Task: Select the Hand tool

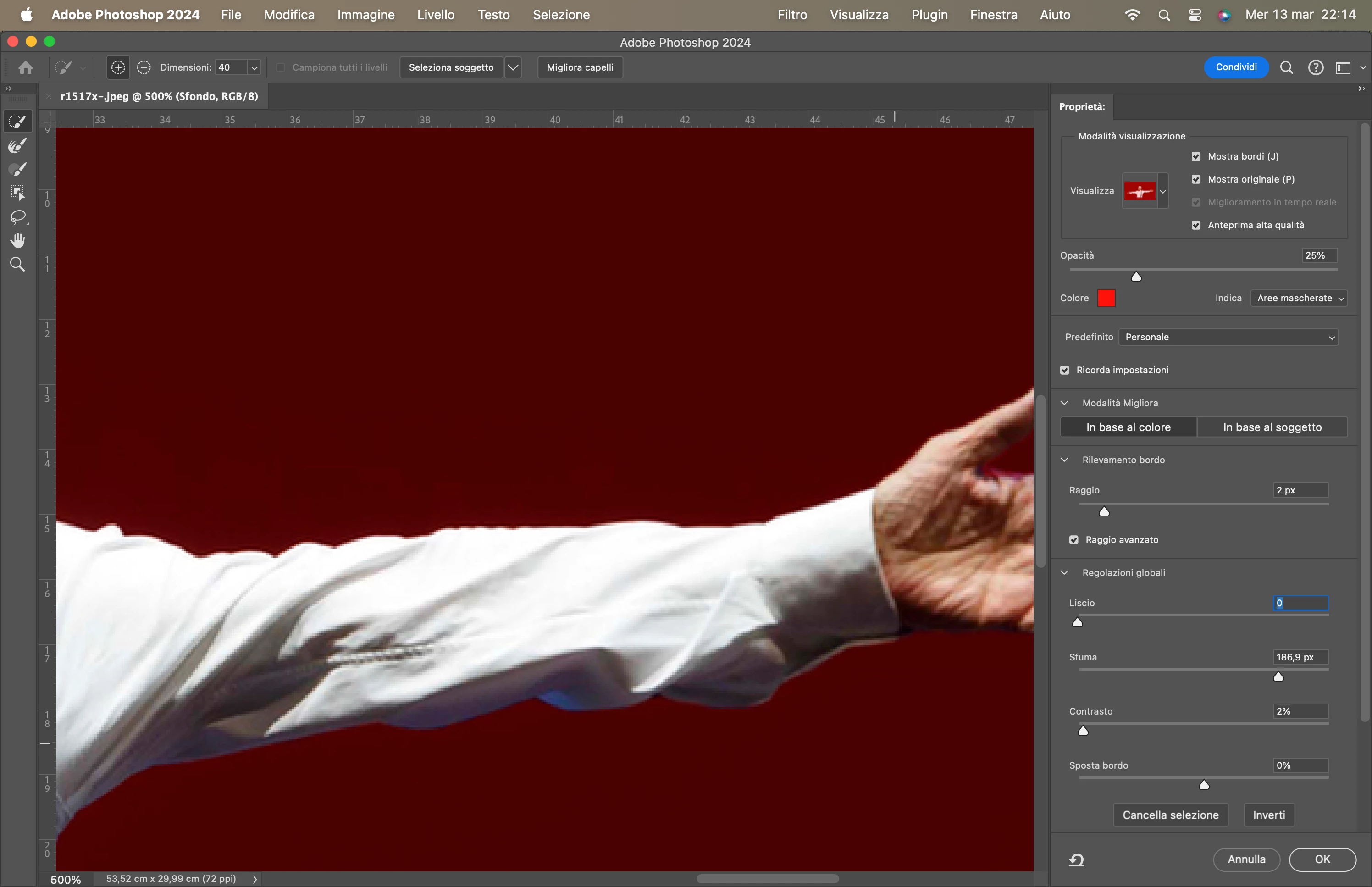Action: click(18, 240)
